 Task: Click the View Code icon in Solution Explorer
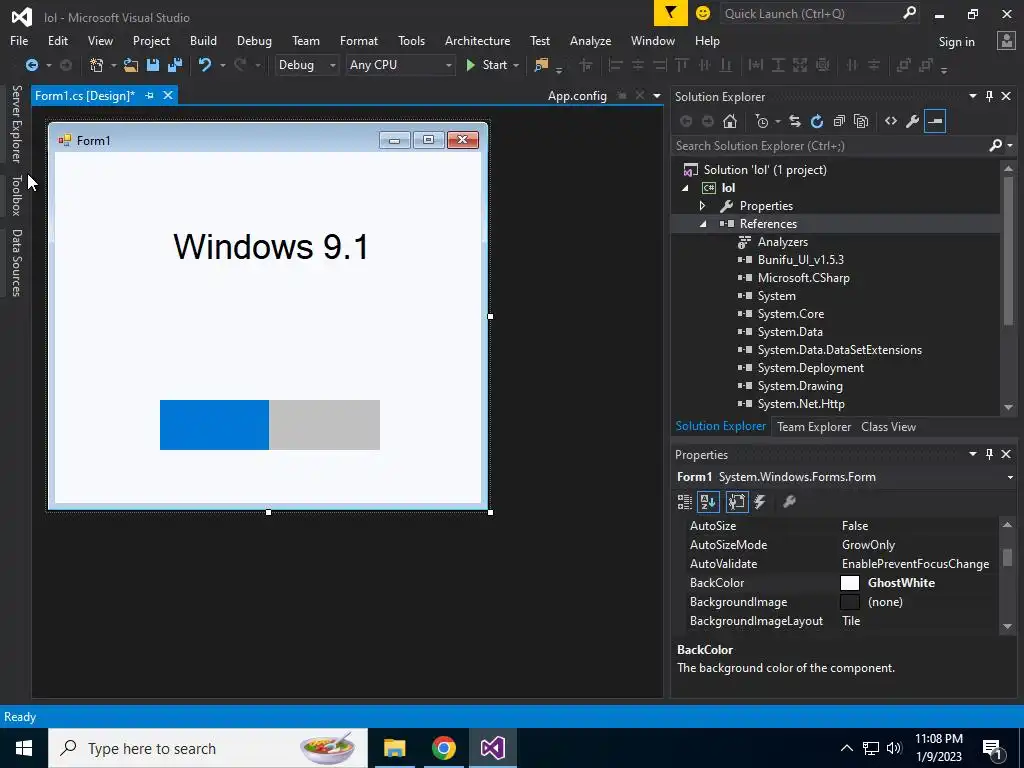(891, 121)
